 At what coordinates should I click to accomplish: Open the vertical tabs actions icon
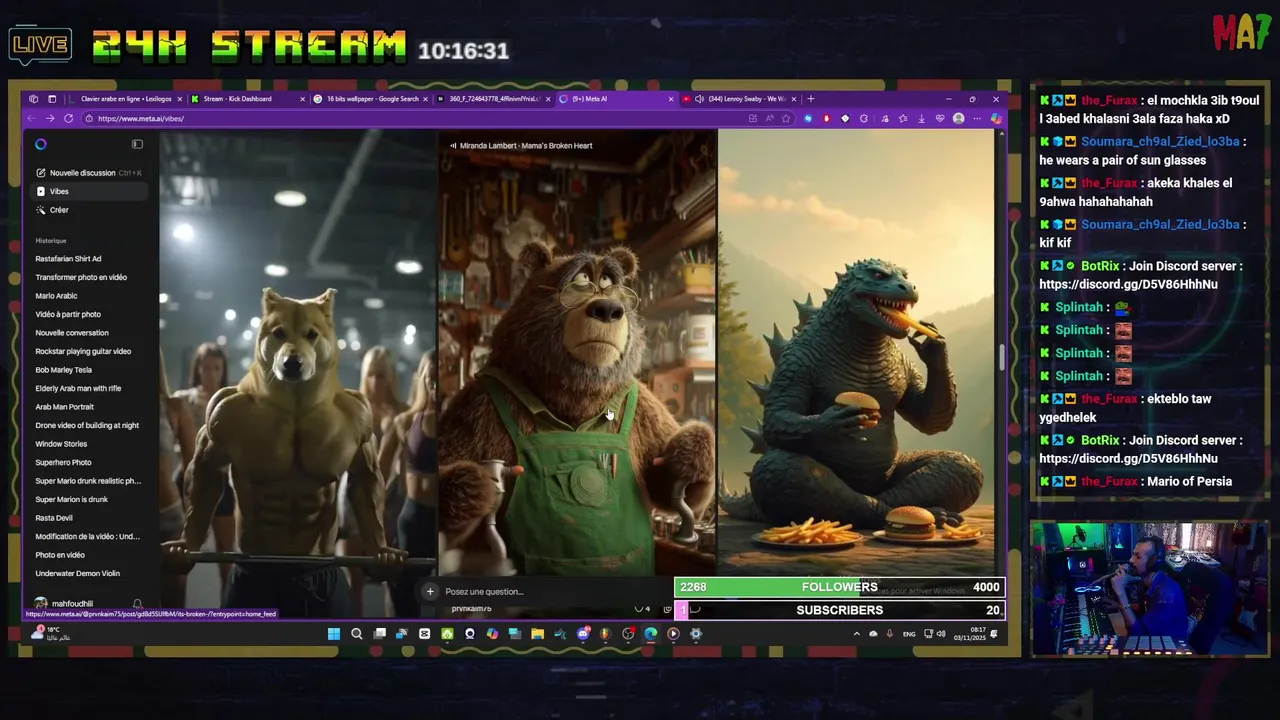coord(52,99)
